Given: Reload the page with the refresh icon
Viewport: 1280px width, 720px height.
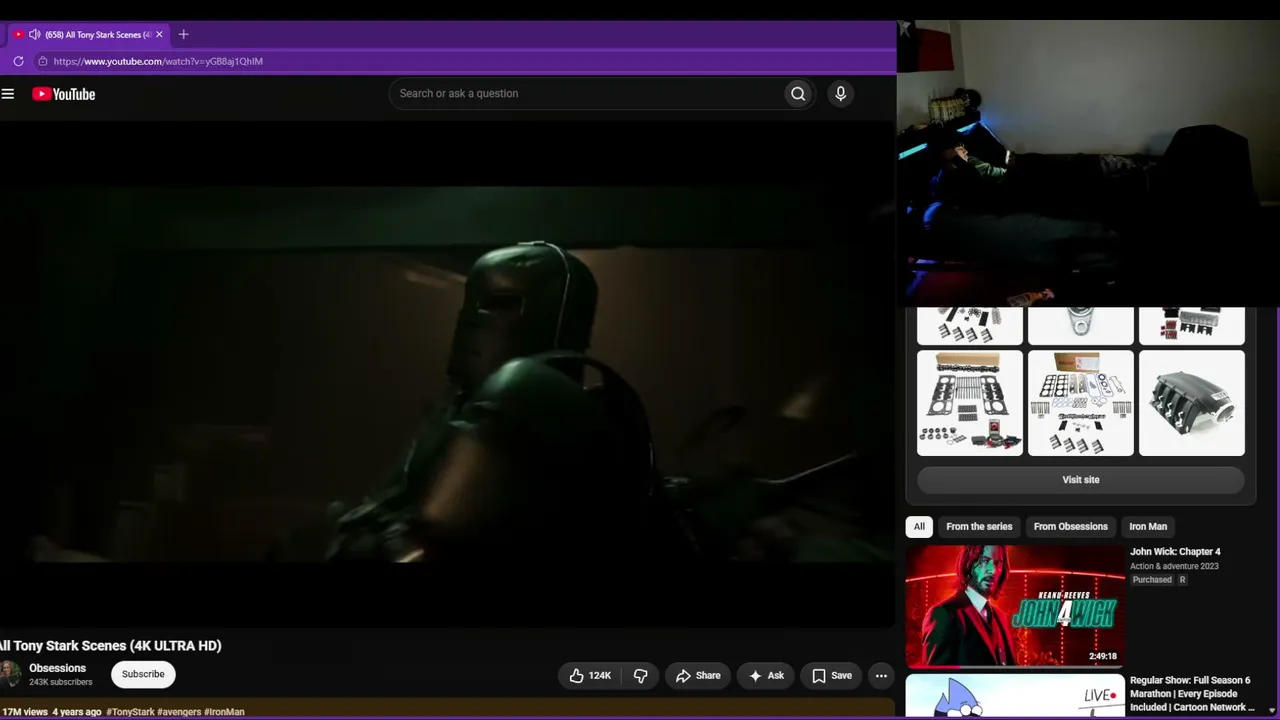Looking at the screenshot, I should tap(18, 61).
